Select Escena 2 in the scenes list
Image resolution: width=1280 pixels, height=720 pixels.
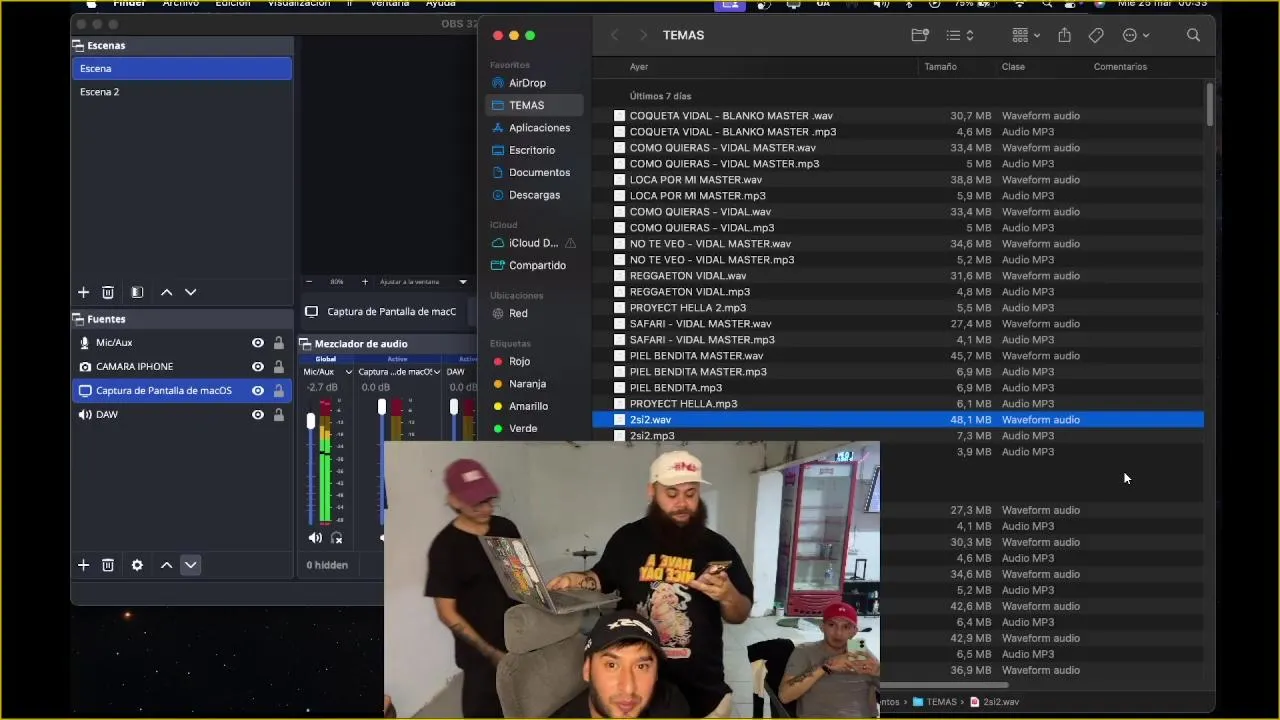coord(182,92)
